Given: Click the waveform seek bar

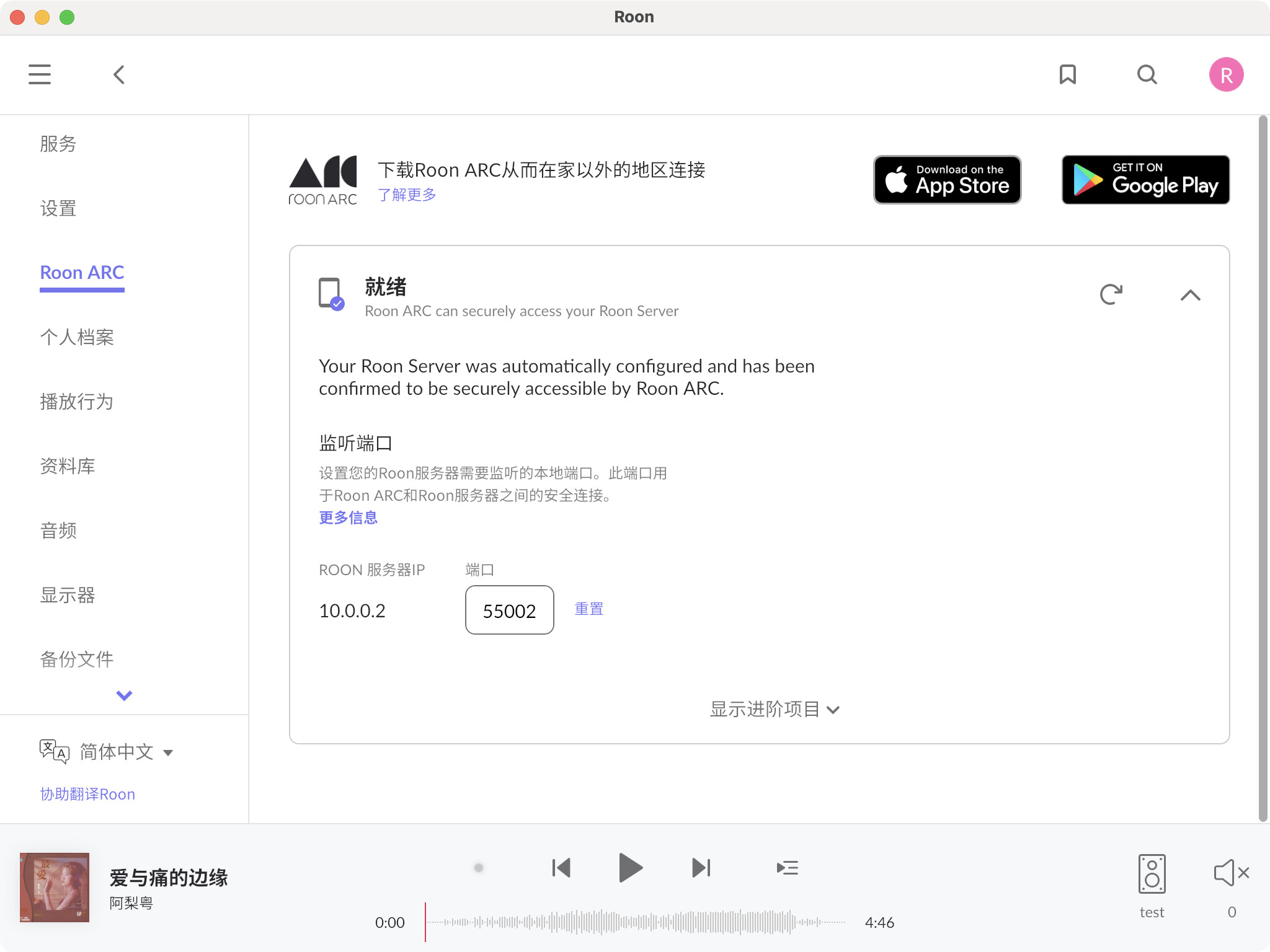Looking at the screenshot, I should (635, 922).
